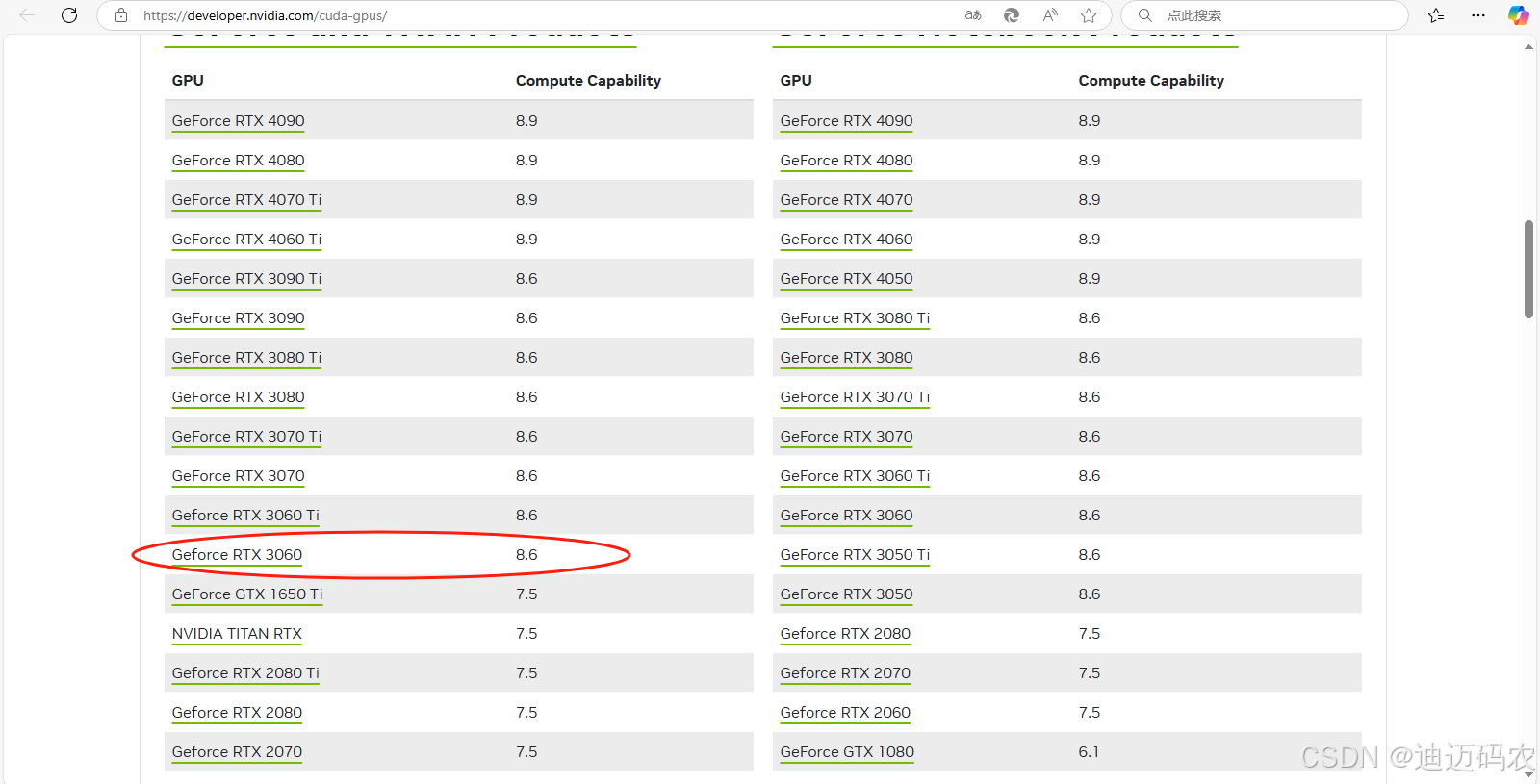Open the Geforce RTX 2080 link in right table
This screenshot has width=1540, height=784.
(x=845, y=634)
